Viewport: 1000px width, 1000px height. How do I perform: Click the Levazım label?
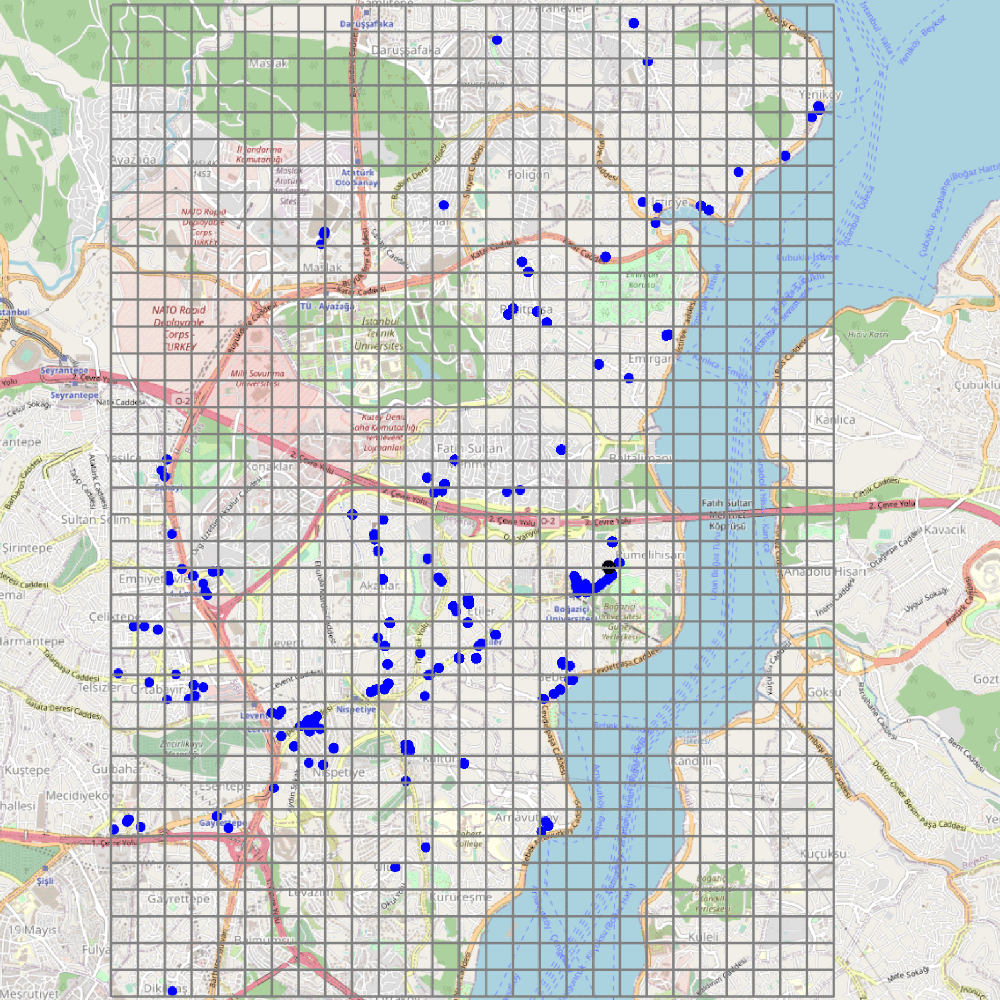[x=311, y=892]
